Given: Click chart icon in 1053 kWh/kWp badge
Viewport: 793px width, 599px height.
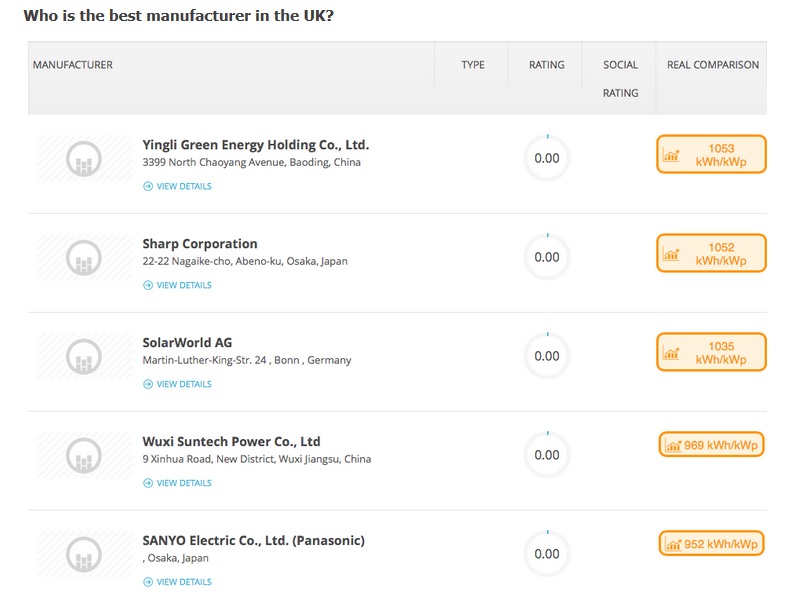Looking at the screenshot, I should click(671, 156).
